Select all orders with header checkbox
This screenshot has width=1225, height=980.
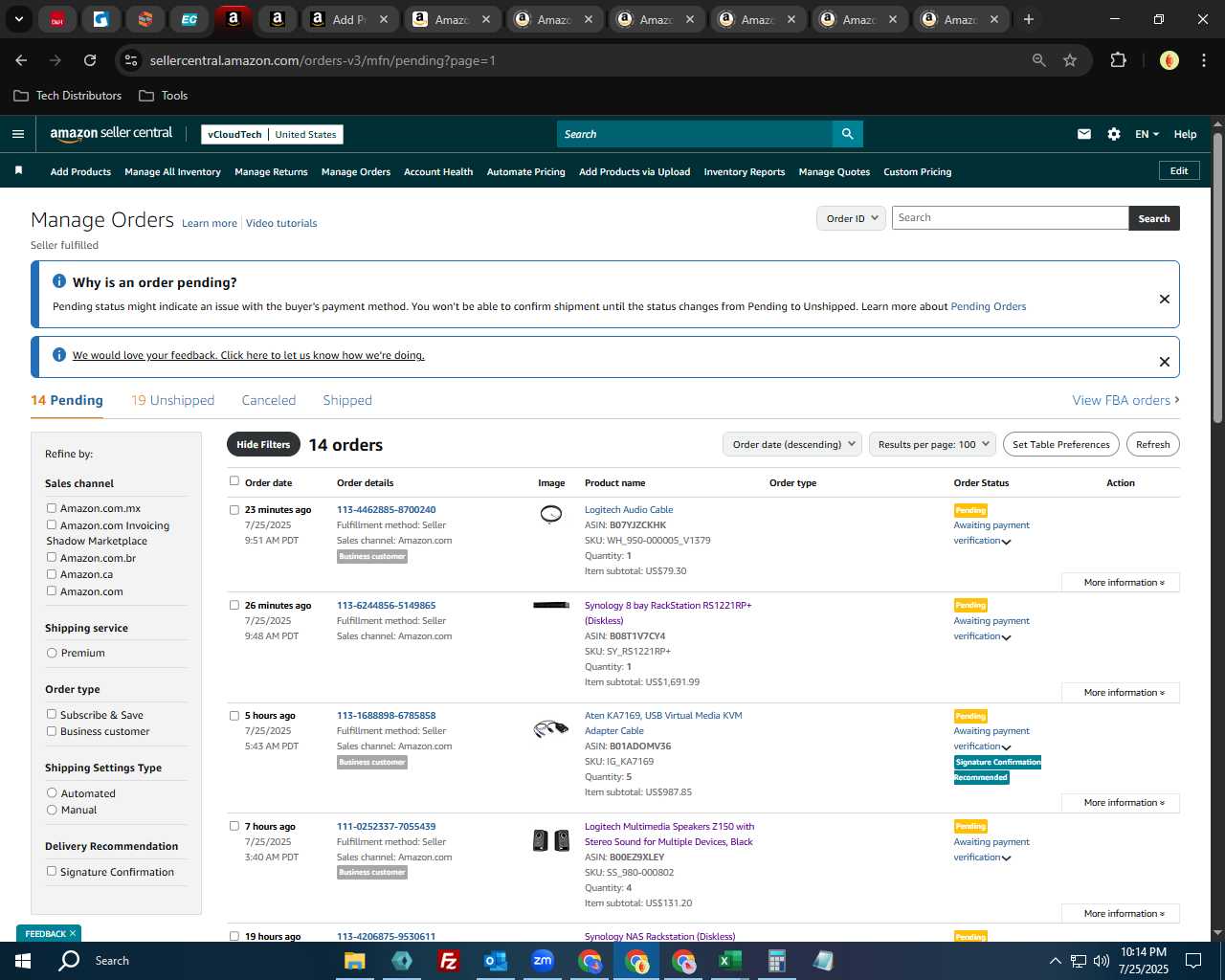click(x=234, y=481)
